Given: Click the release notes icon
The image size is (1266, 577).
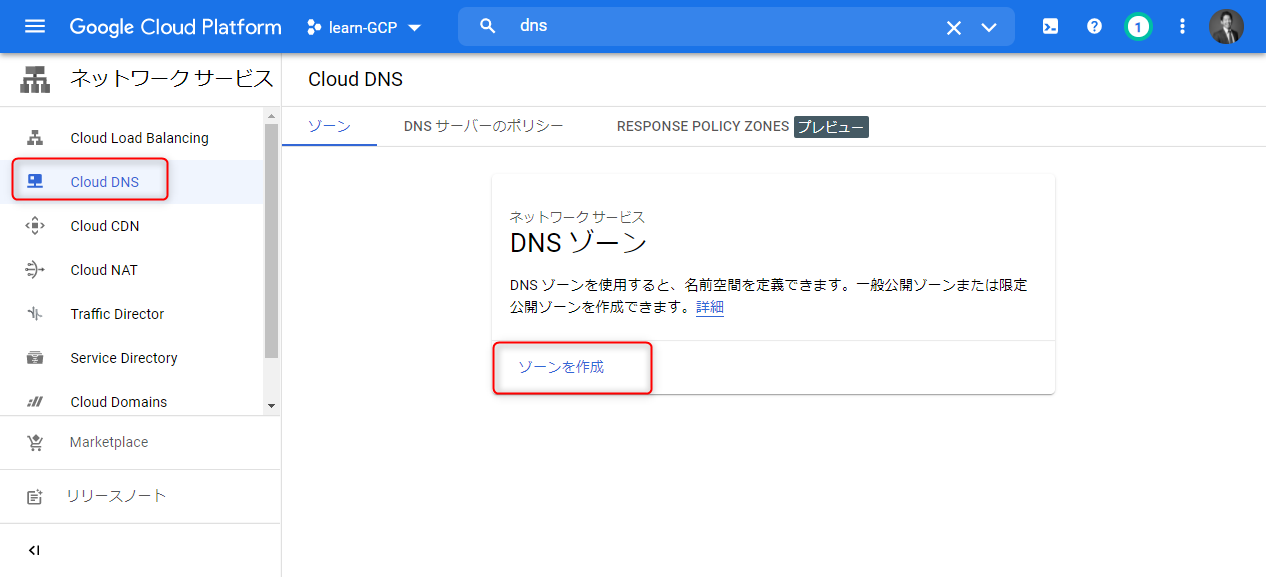Looking at the screenshot, I should tap(35, 497).
